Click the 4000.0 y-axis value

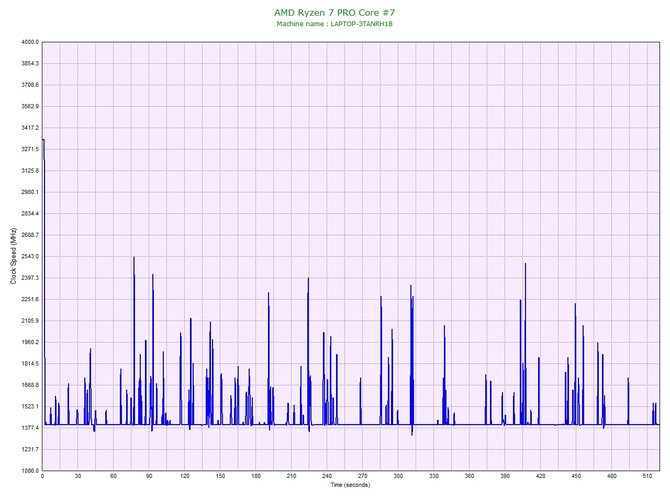[x=30, y=42]
